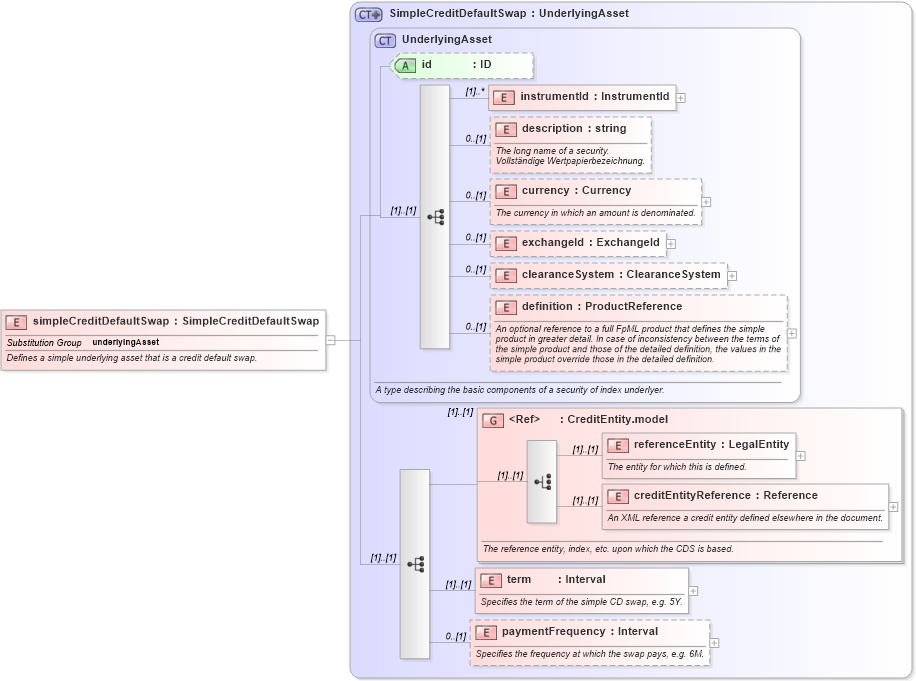The image size is (916, 681).
Task: Click the sequence symbol left of term element
Action: [415, 564]
